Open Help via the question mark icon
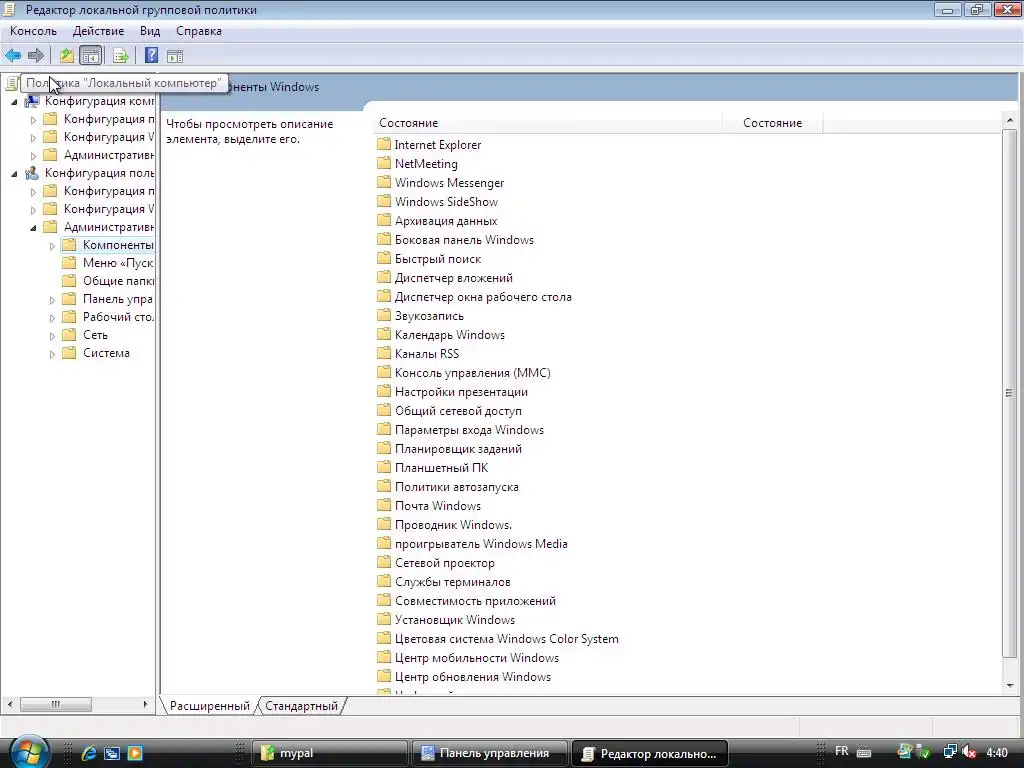1024x768 pixels. [152, 56]
